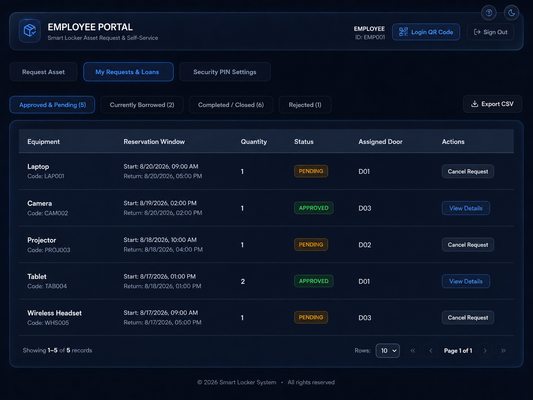This screenshot has height=400, width=533.
Task: Show Completed / Closed (6) tab
Action: point(231,105)
